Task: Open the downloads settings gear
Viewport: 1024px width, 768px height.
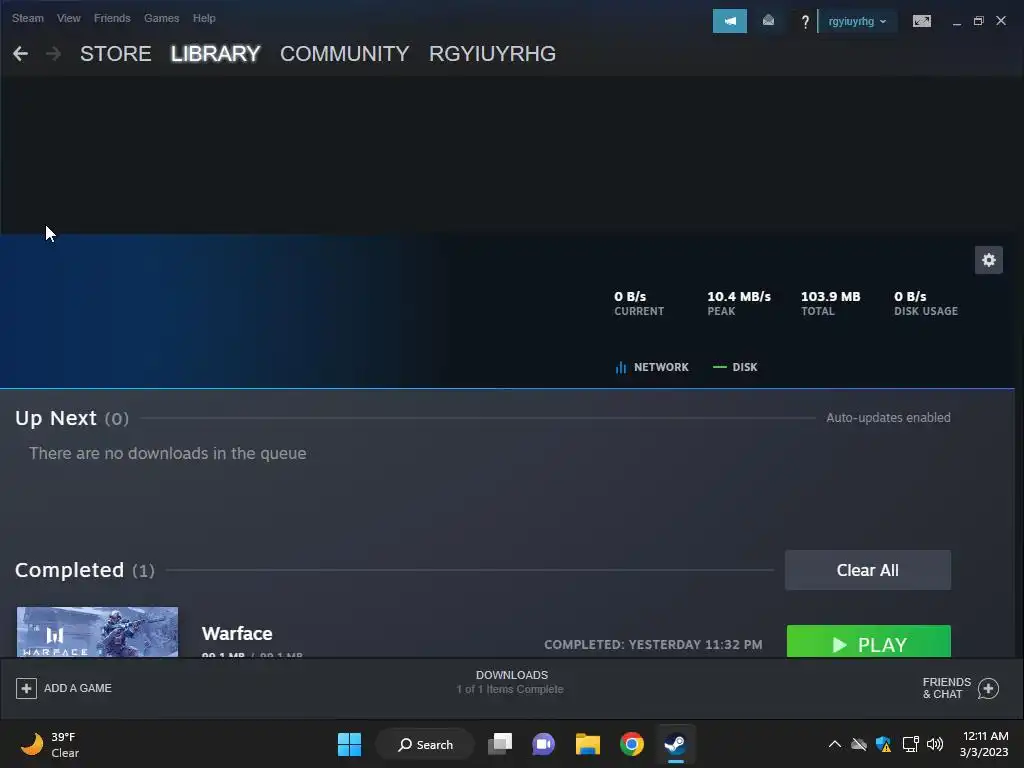Action: click(989, 260)
